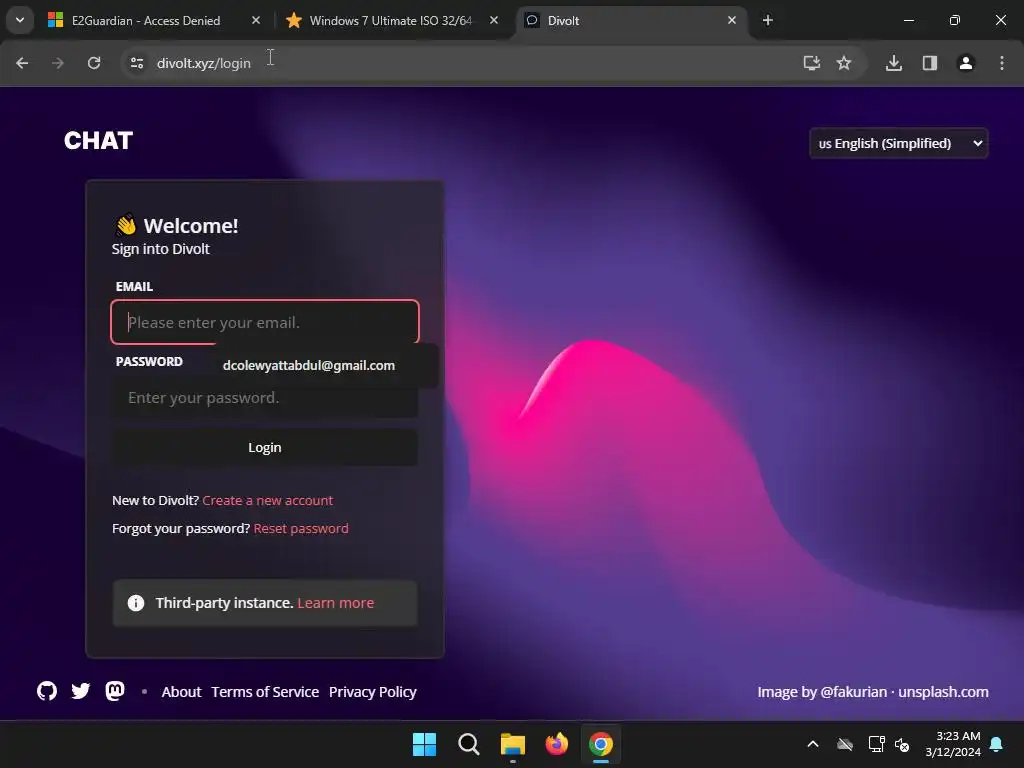Click the Reset password link
This screenshot has height=768, width=1024.
pos(301,528)
